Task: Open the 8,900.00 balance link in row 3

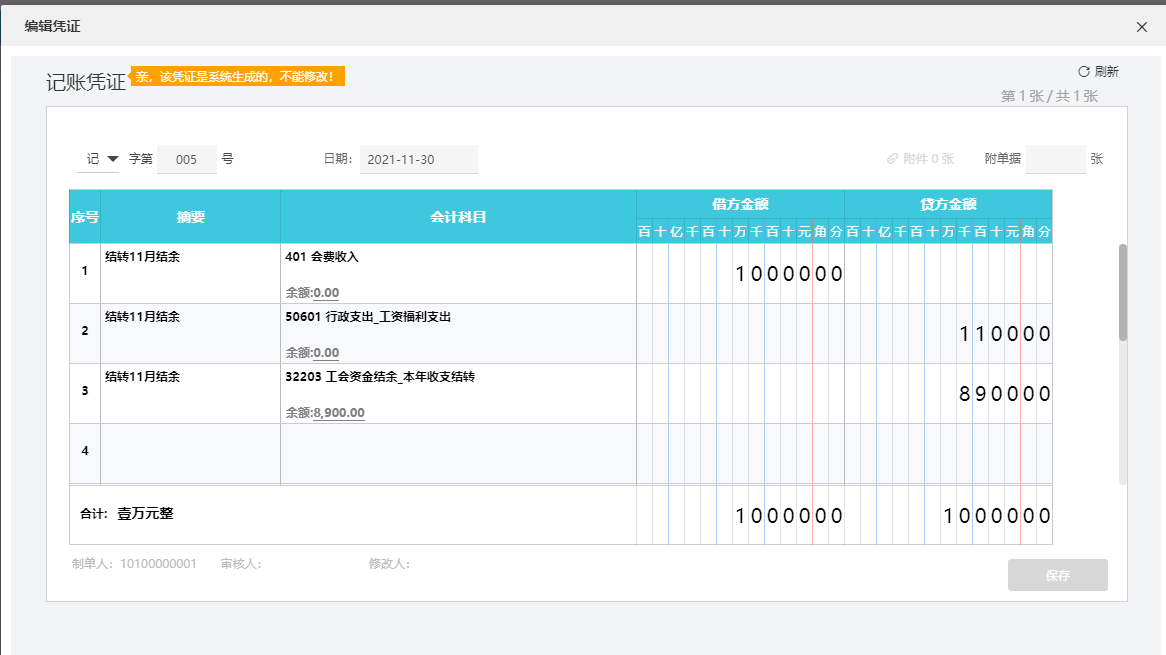Action: [338, 413]
